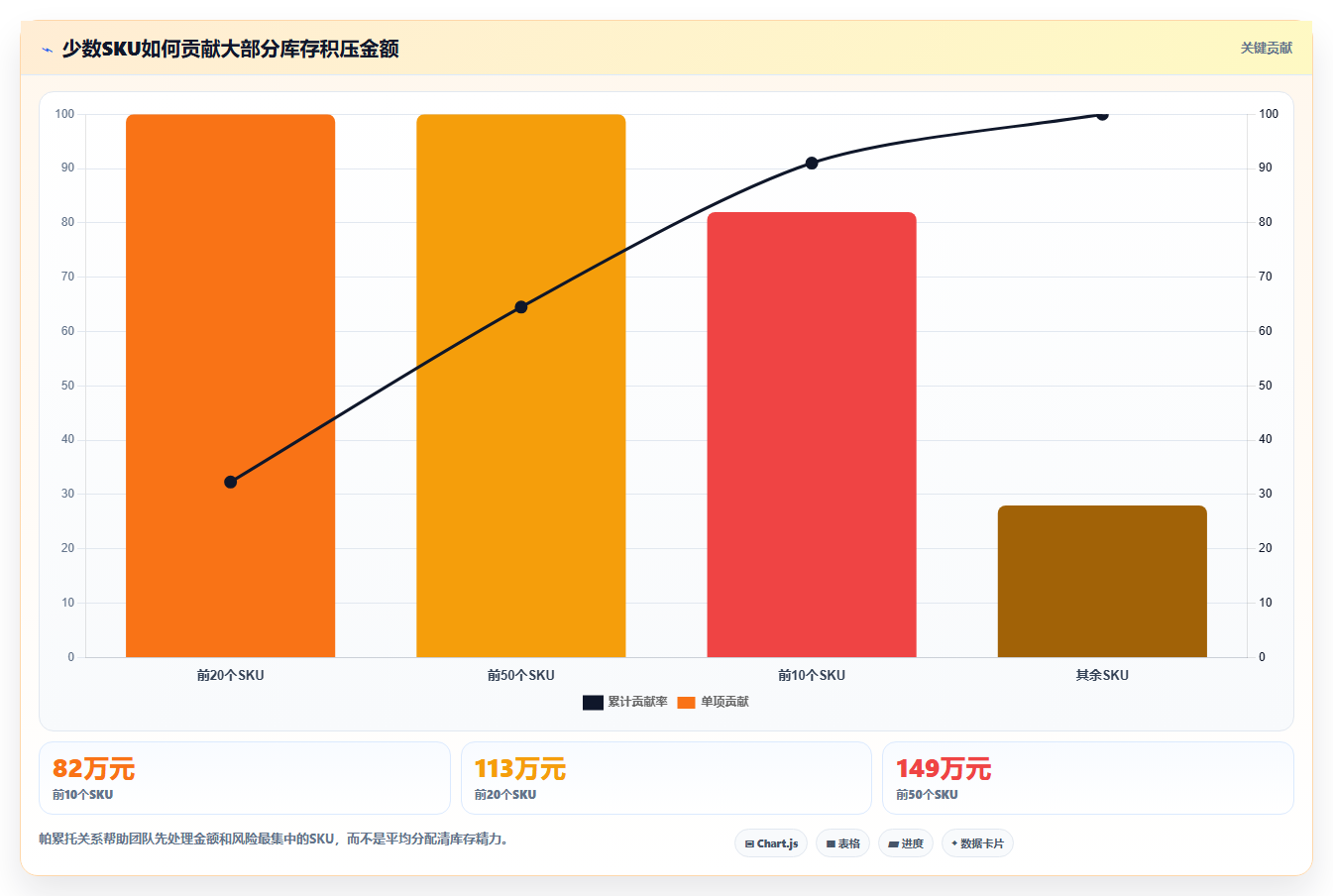This screenshot has width=1333, height=896.
Task: Click the 前10个SKU caption under 82万元
Action: click(x=82, y=795)
